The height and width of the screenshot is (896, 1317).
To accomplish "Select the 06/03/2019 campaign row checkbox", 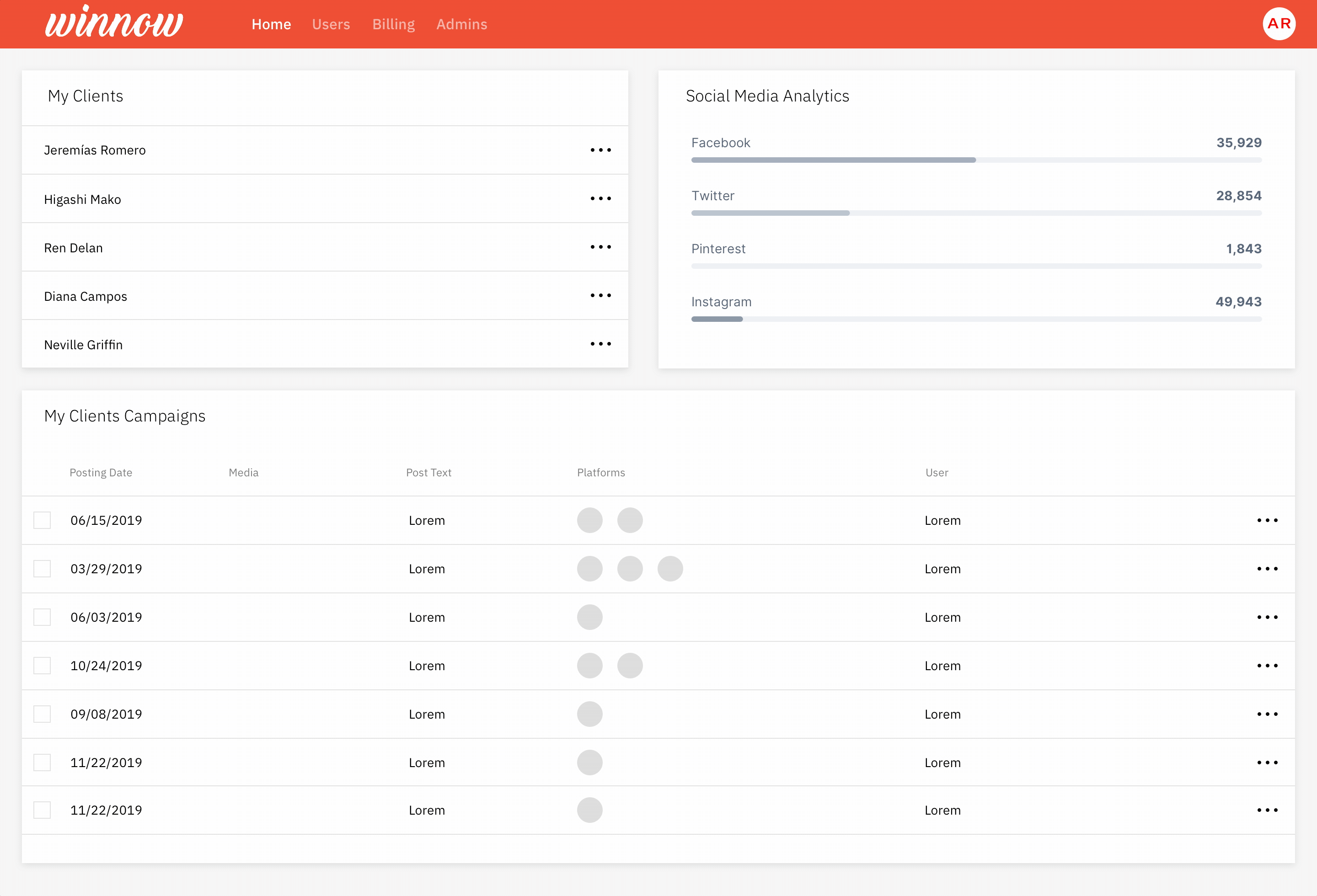I will click(42, 617).
